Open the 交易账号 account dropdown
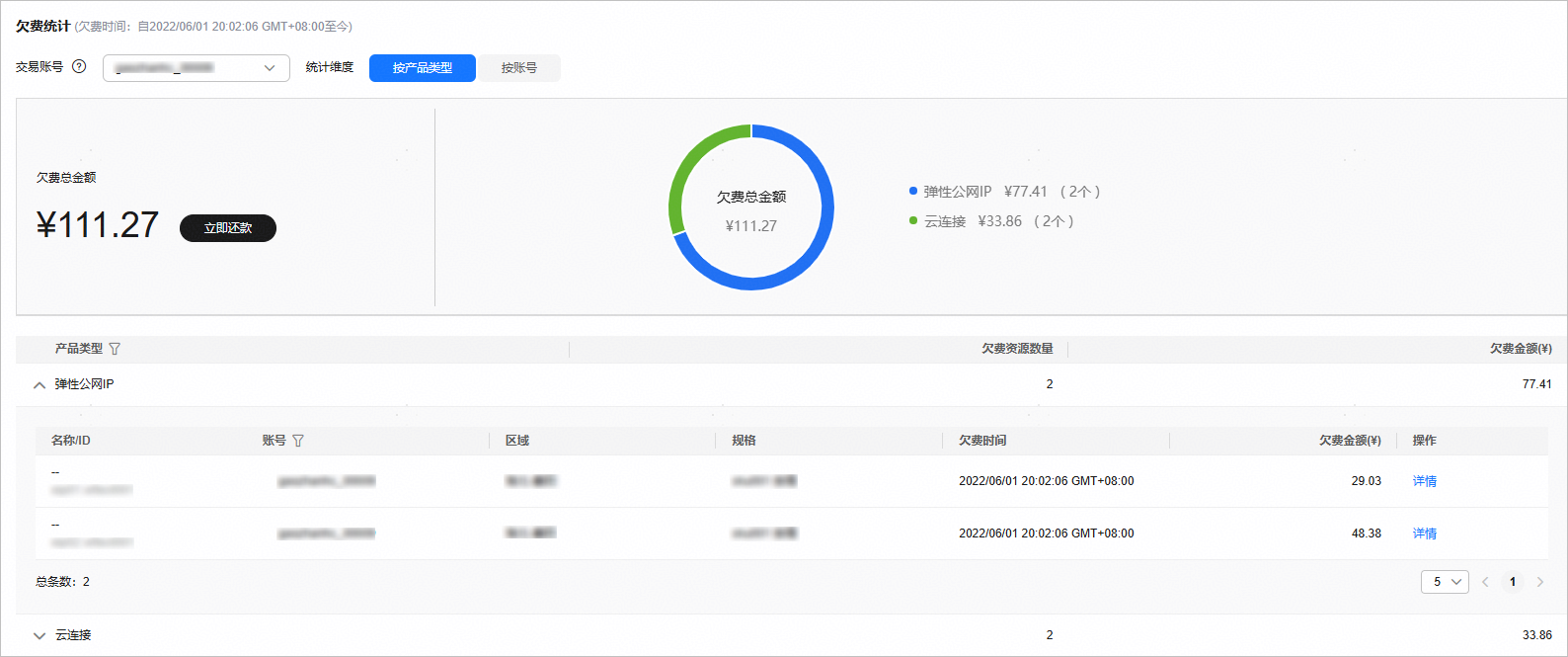This screenshot has height=657, width=1568. [x=196, y=68]
